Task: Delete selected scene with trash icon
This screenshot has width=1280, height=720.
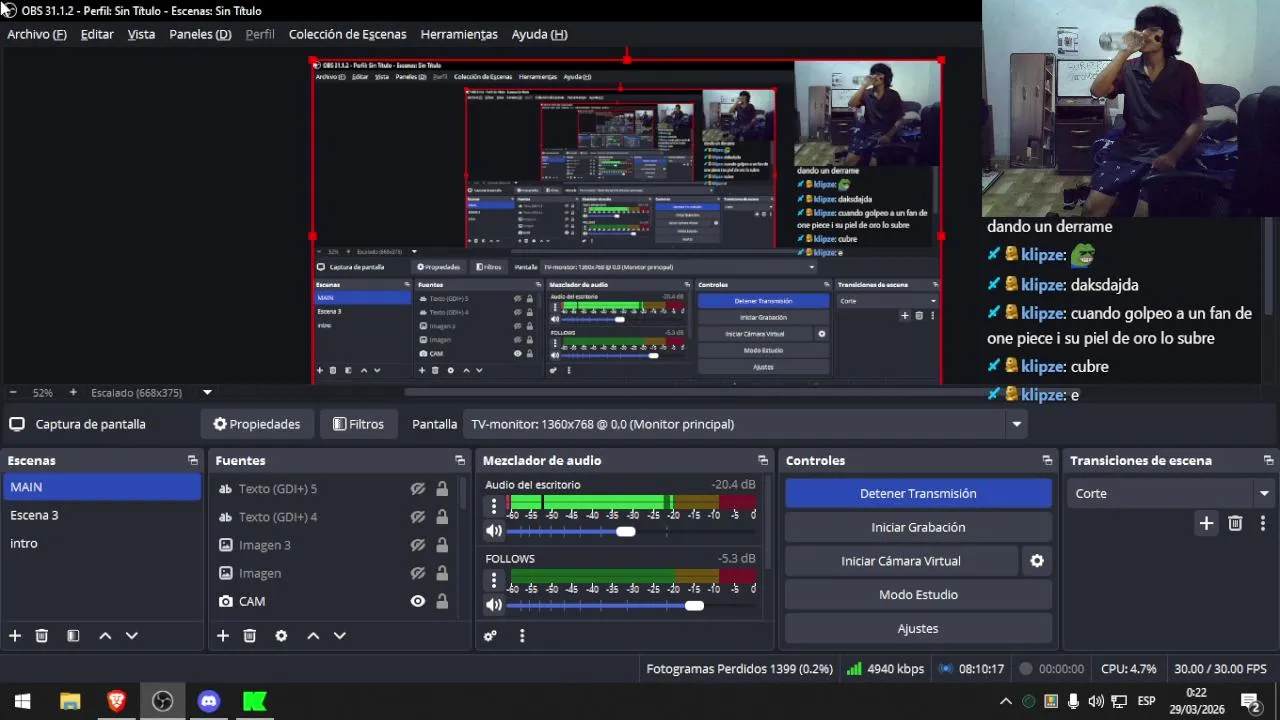Action: (x=42, y=636)
